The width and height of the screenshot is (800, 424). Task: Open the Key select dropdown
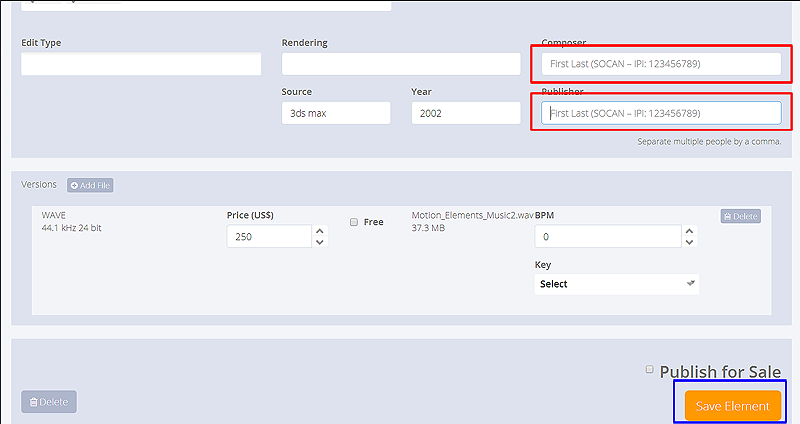(x=616, y=284)
